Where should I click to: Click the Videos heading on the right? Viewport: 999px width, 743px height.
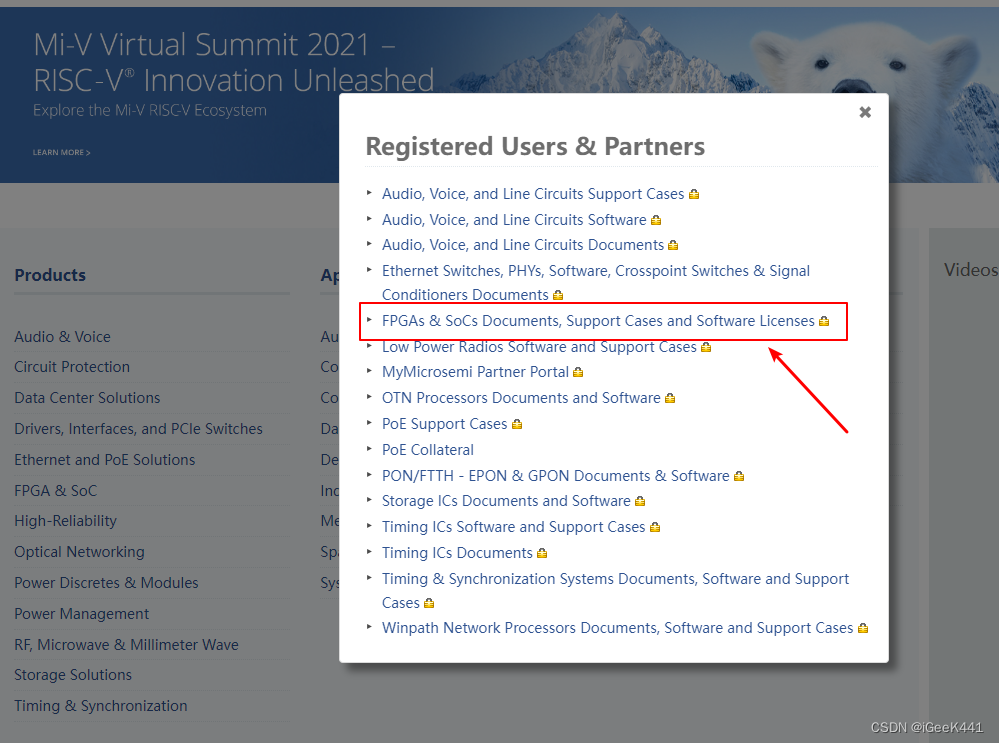(970, 270)
